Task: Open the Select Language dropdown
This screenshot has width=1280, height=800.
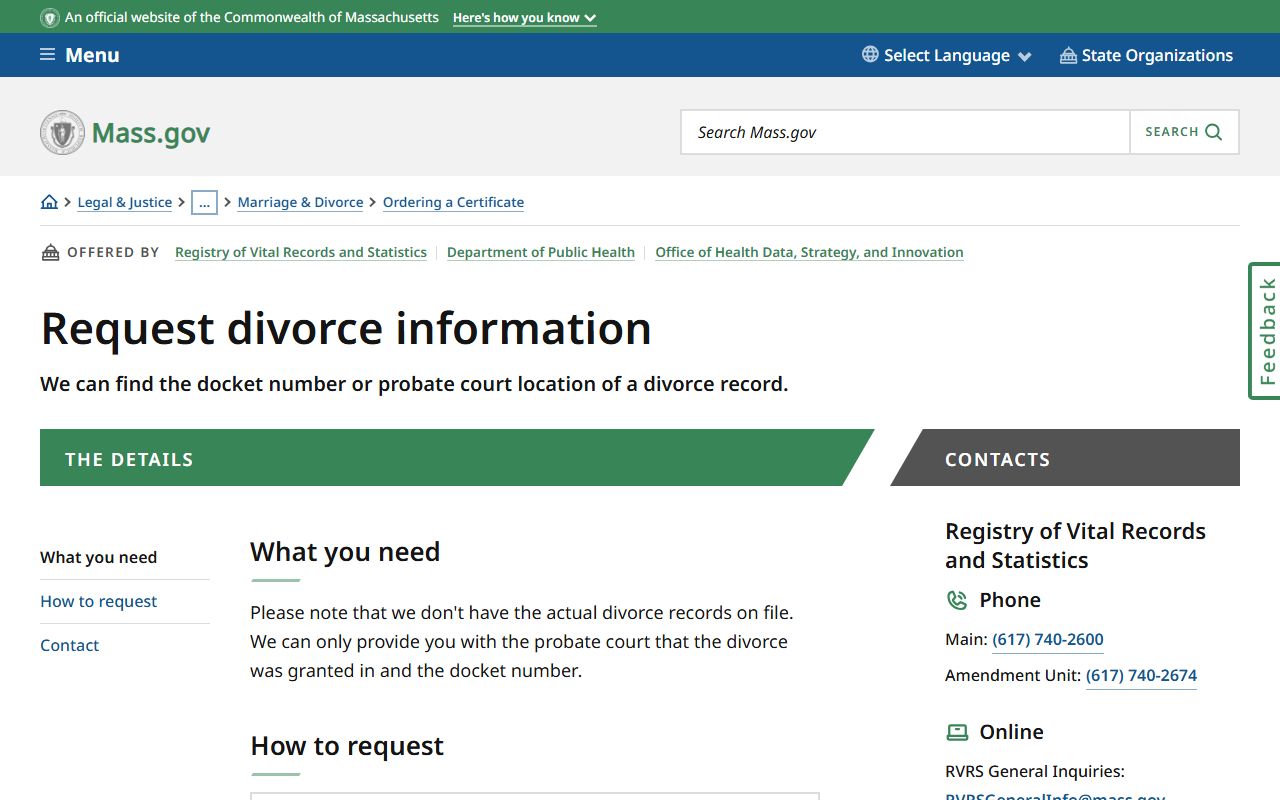Action: click(x=946, y=55)
